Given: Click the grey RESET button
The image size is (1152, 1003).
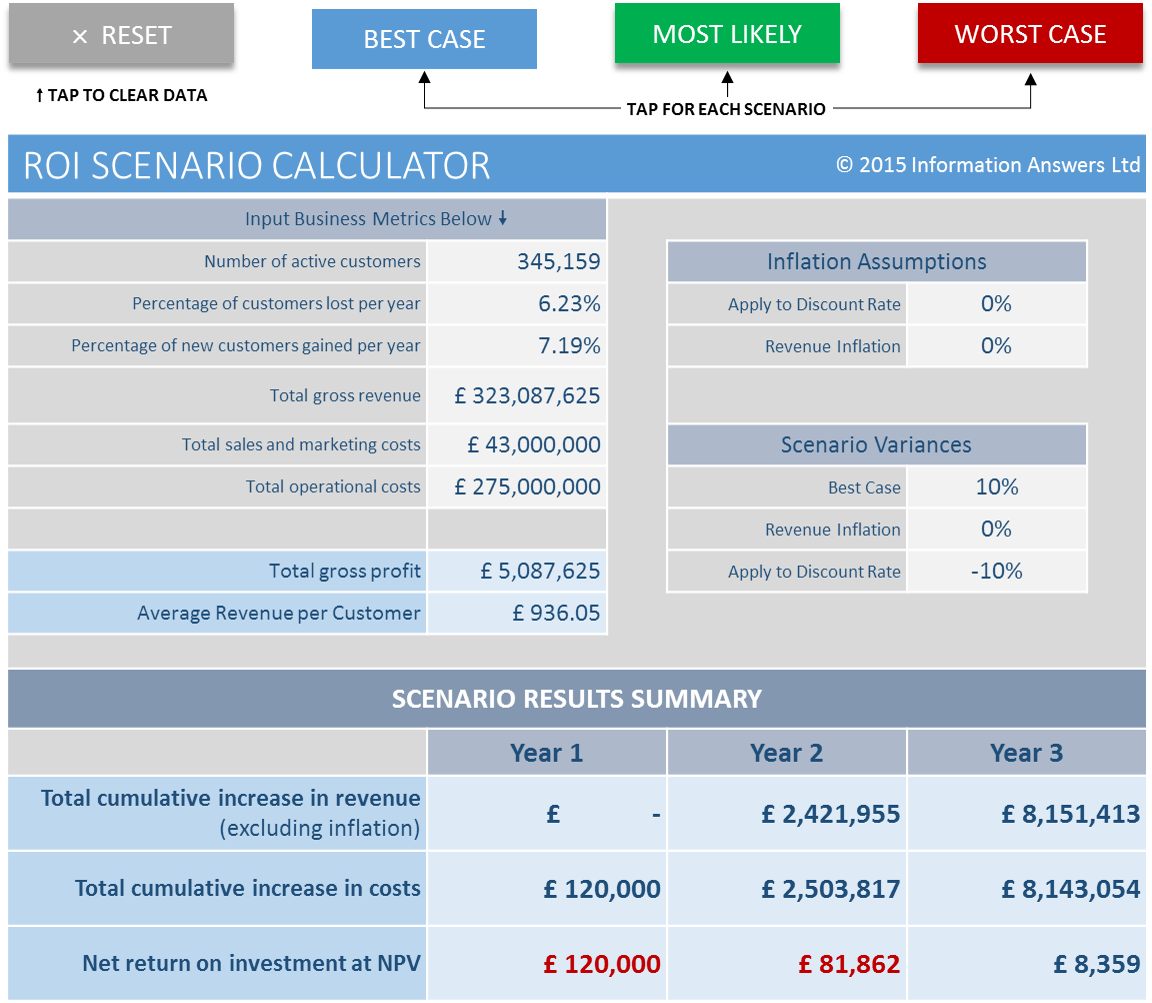Looking at the screenshot, I should click(121, 35).
